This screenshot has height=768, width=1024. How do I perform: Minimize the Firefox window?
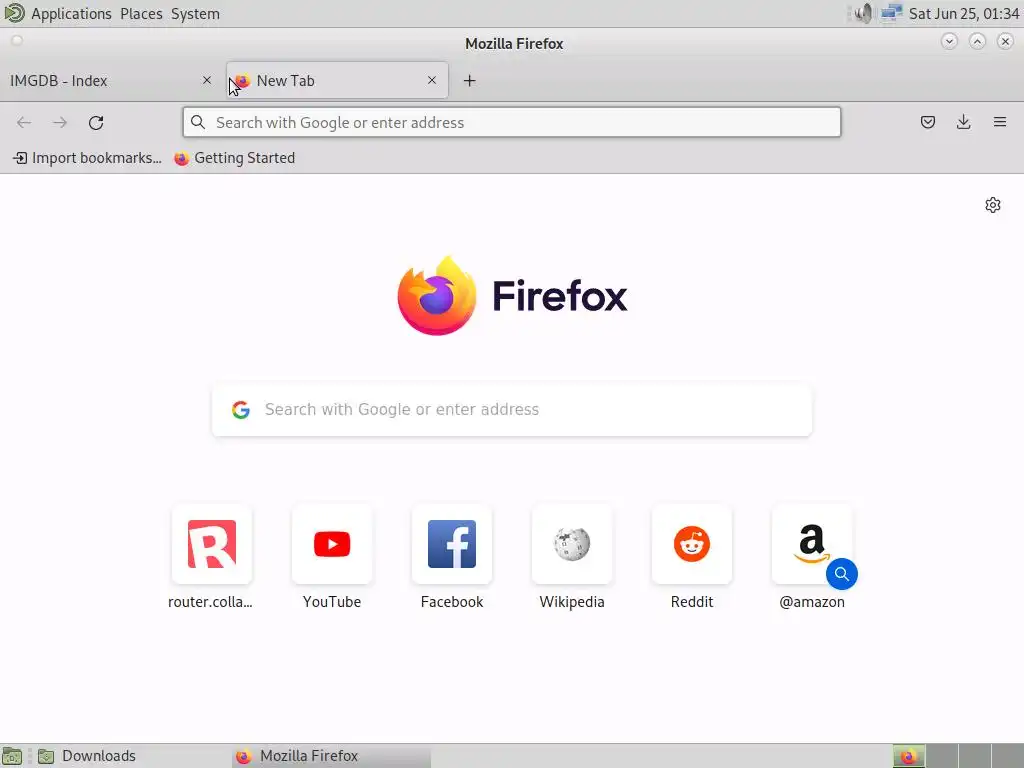(949, 41)
